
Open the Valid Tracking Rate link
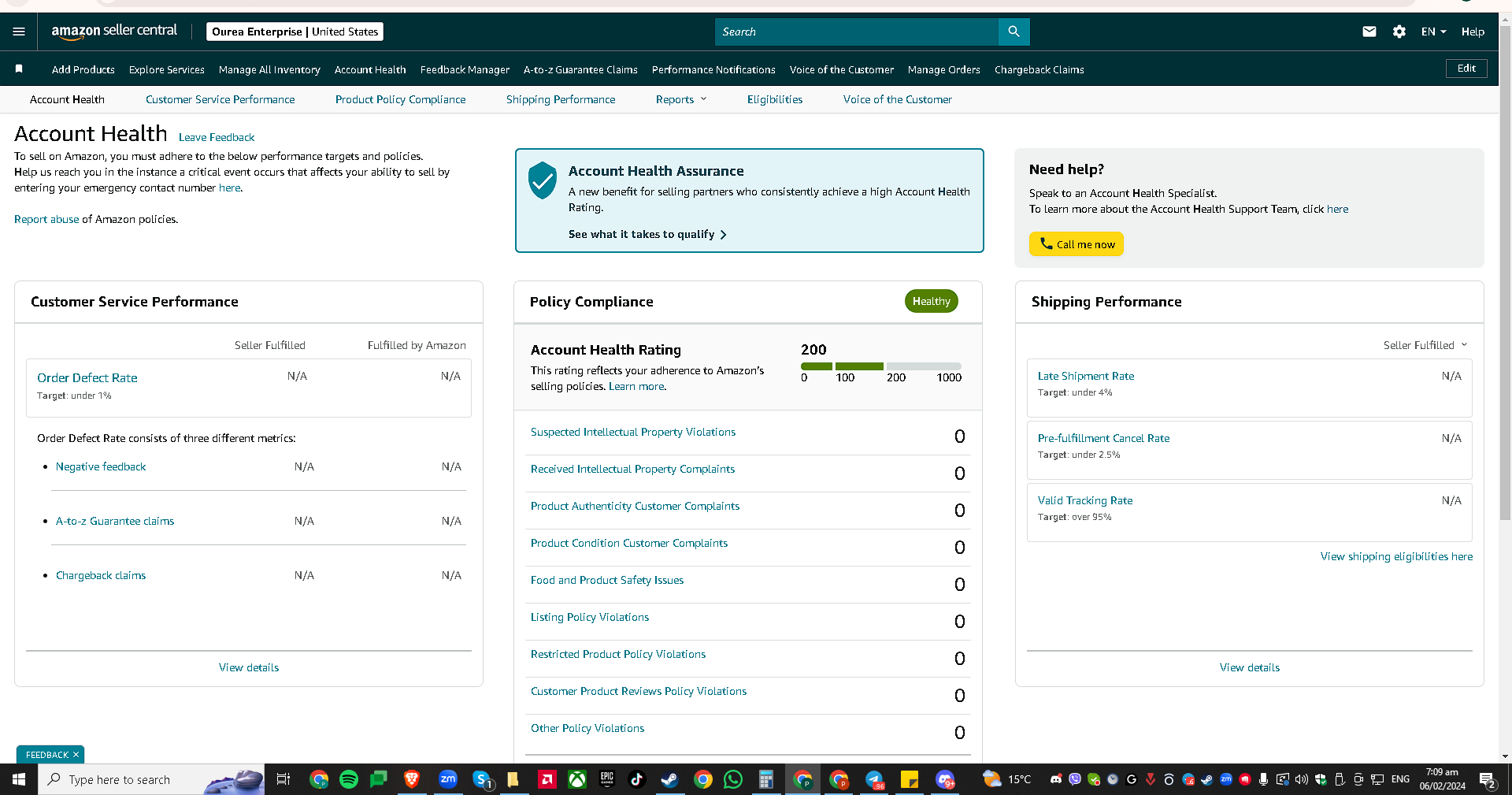click(x=1085, y=500)
